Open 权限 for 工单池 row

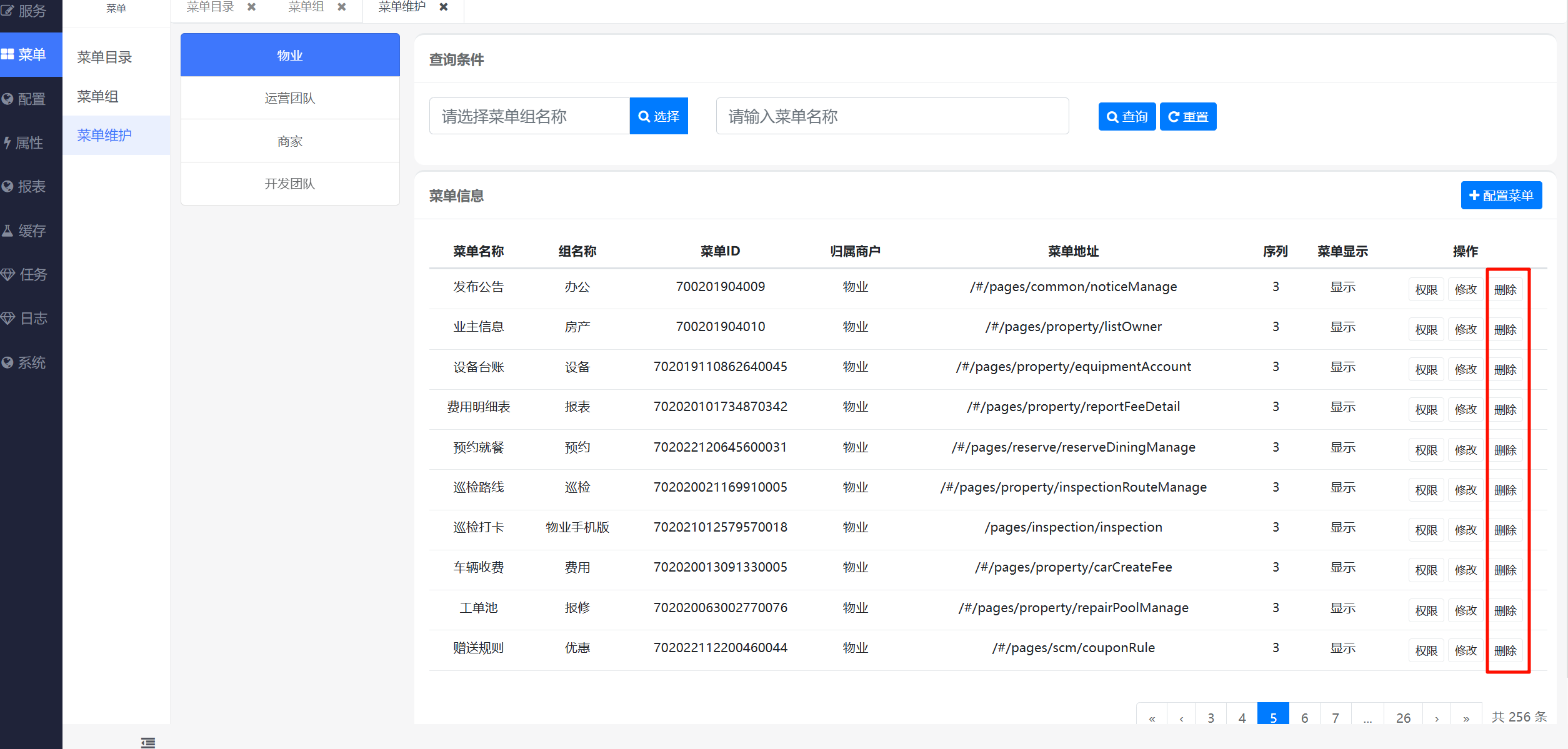click(1426, 610)
